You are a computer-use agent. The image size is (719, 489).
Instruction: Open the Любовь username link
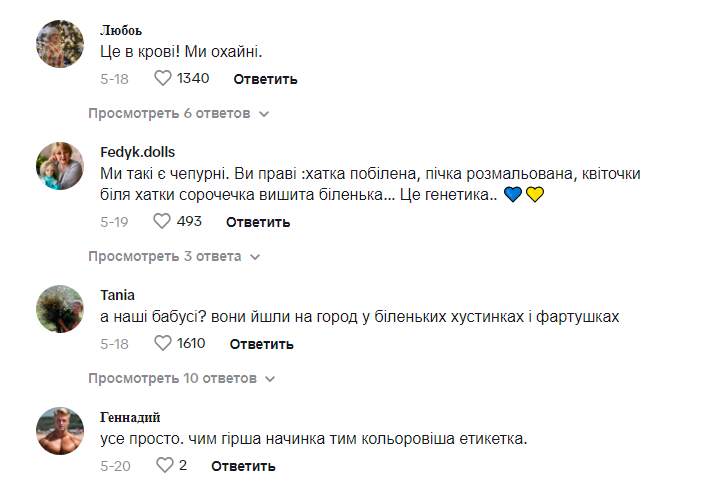[121, 31]
